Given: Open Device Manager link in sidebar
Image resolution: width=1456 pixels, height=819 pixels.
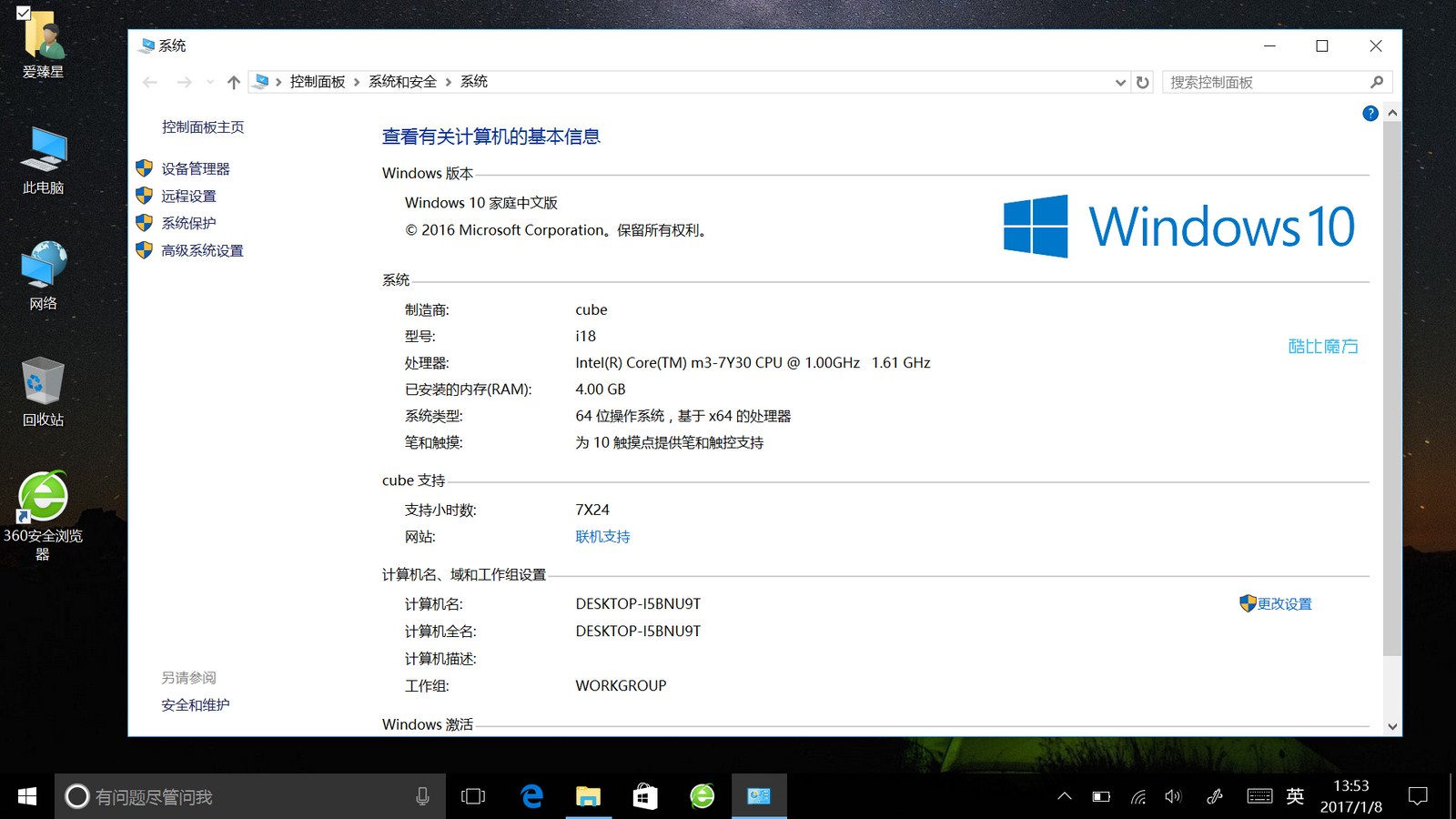Looking at the screenshot, I should point(196,168).
